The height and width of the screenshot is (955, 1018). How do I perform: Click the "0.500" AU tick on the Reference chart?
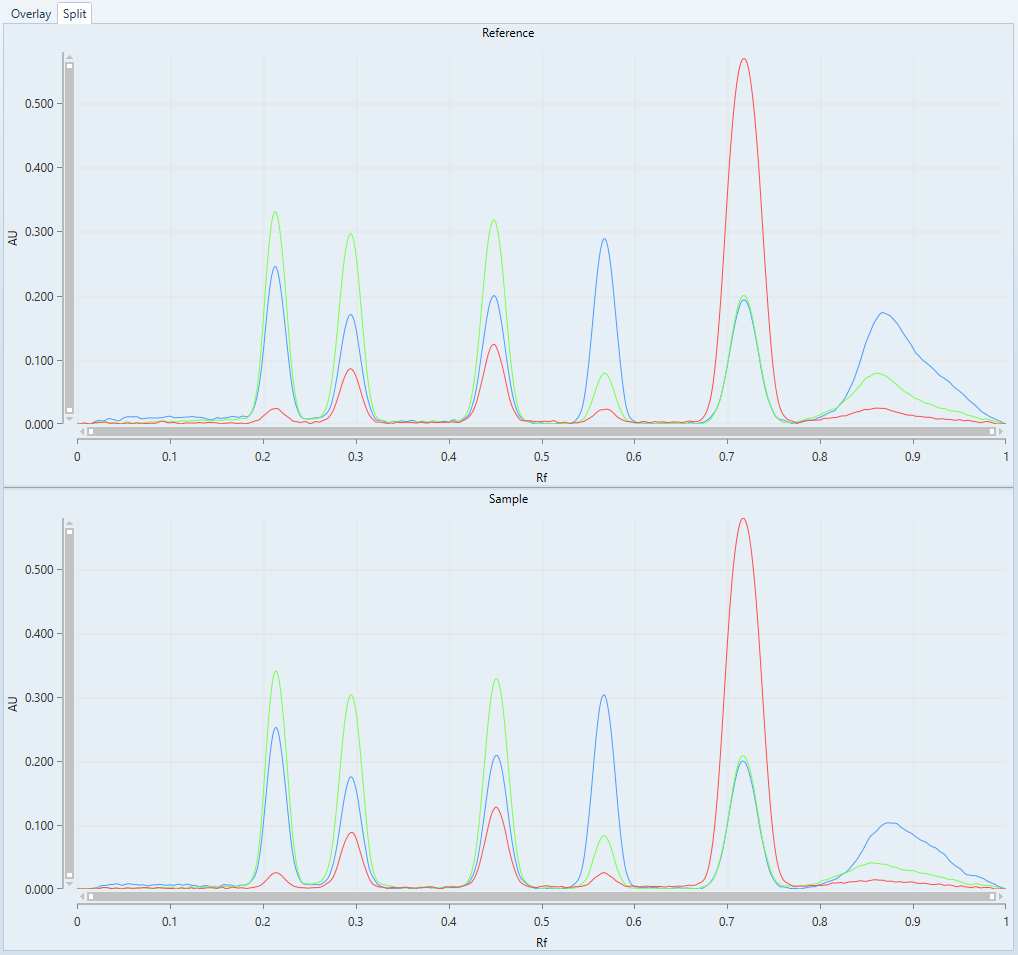click(x=39, y=103)
